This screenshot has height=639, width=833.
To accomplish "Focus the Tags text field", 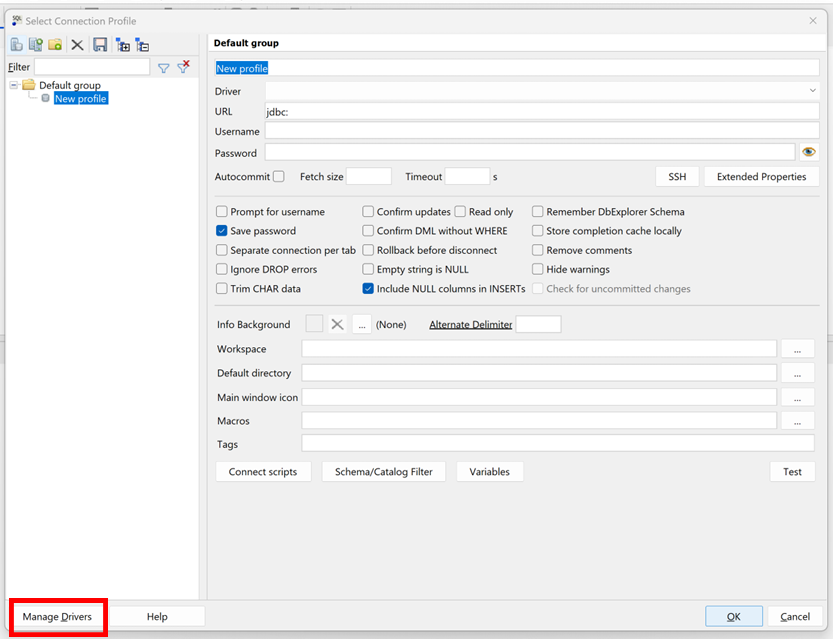I will [x=558, y=444].
